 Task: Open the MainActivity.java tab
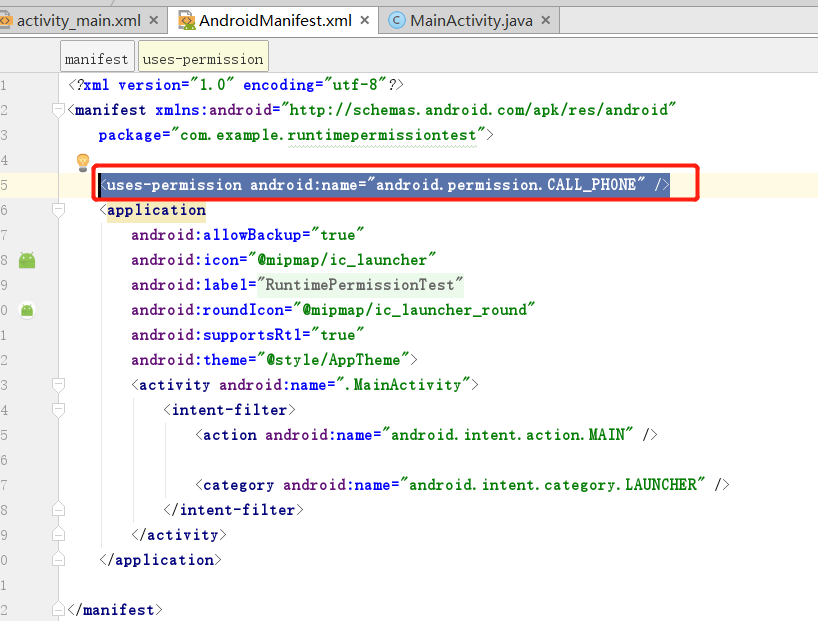click(471, 21)
